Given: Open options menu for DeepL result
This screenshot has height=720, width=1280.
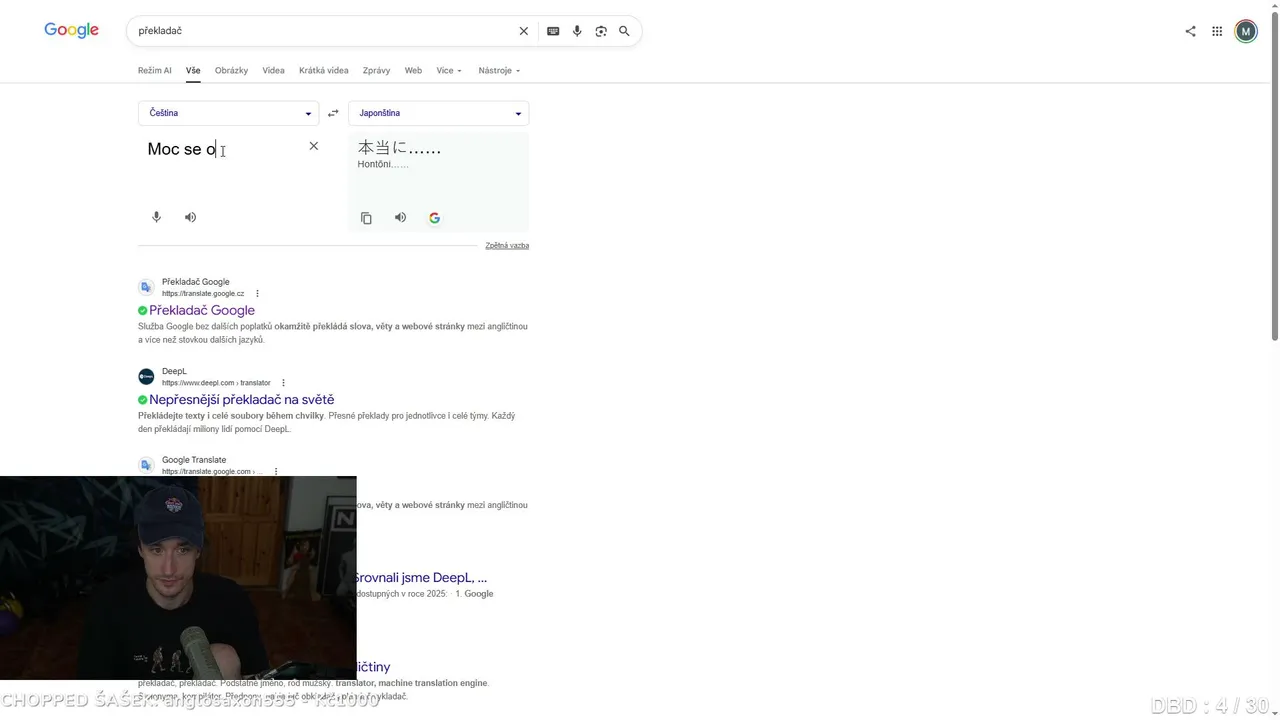Looking at the screenshot, I should click(283, 383).
